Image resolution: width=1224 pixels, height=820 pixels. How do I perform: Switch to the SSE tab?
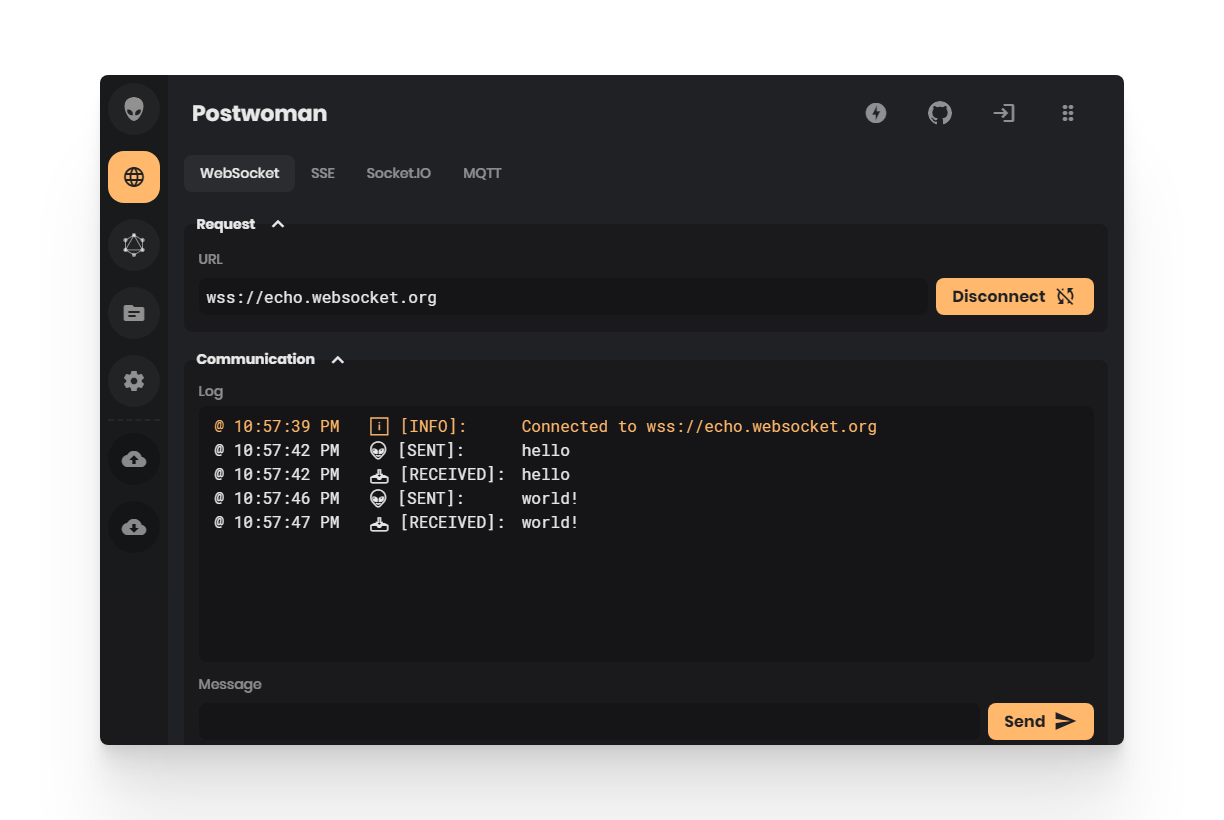pyautogui.click(x=322, y=172)
